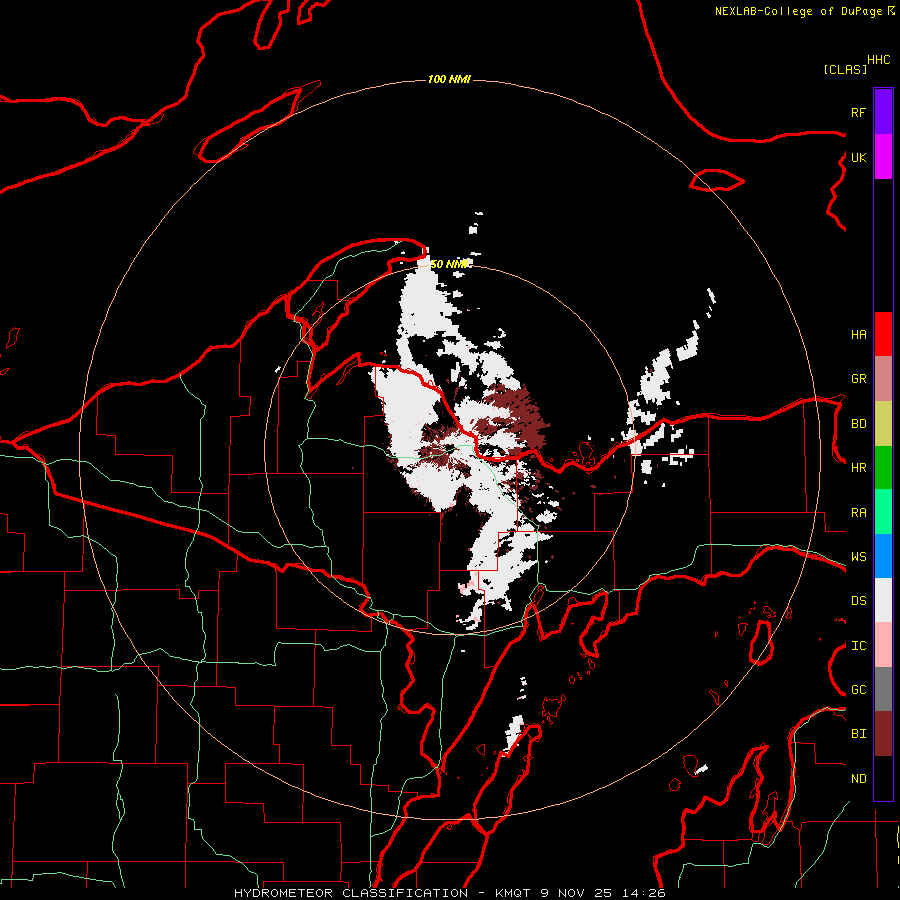The width and height of the screenshot is (900, 900).
Task: Click the HHC product label
Action: [879, 60]
